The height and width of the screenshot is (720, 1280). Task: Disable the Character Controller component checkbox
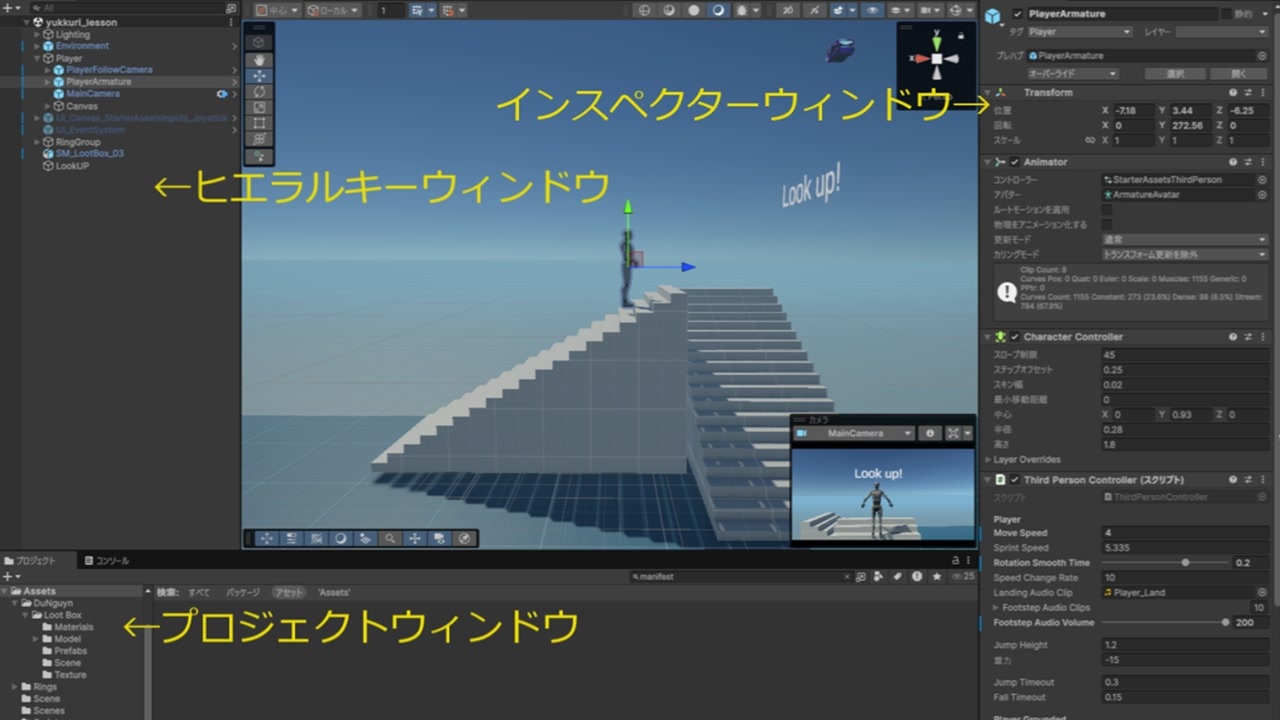click(1013, 337)
